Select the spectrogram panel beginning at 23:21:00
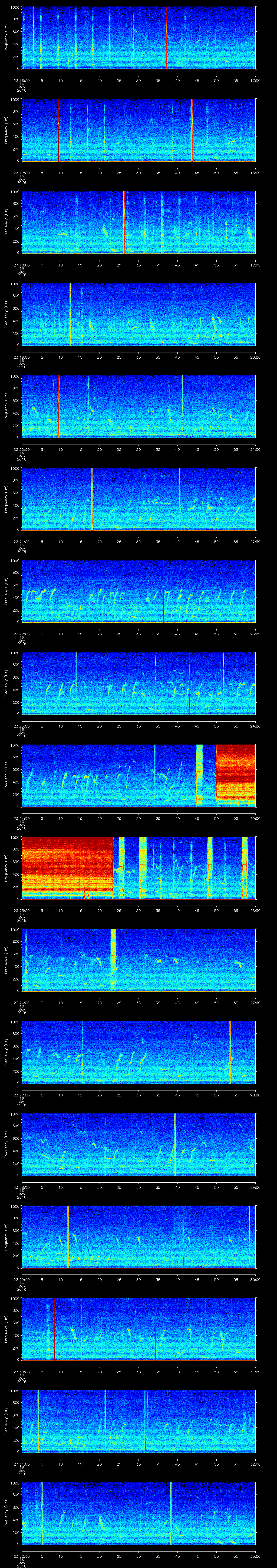The image size is (277, 1568). [x=139, y=499]
